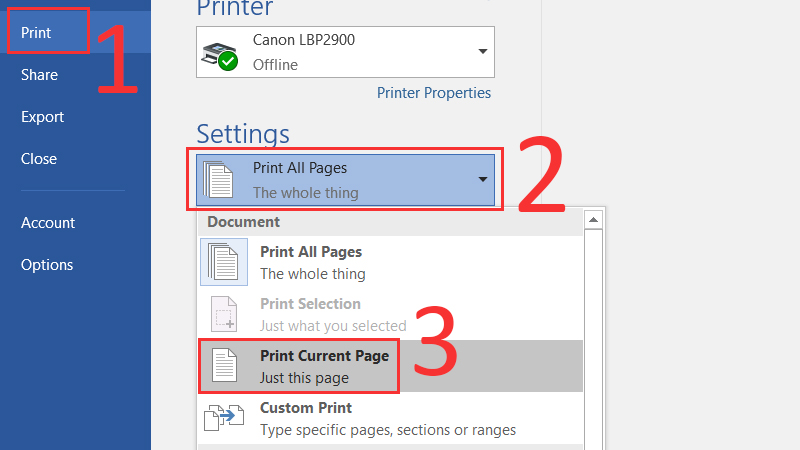Select Print Current Page option
Viewport: 800px width, 450px height.
click(x=324, y=366)
